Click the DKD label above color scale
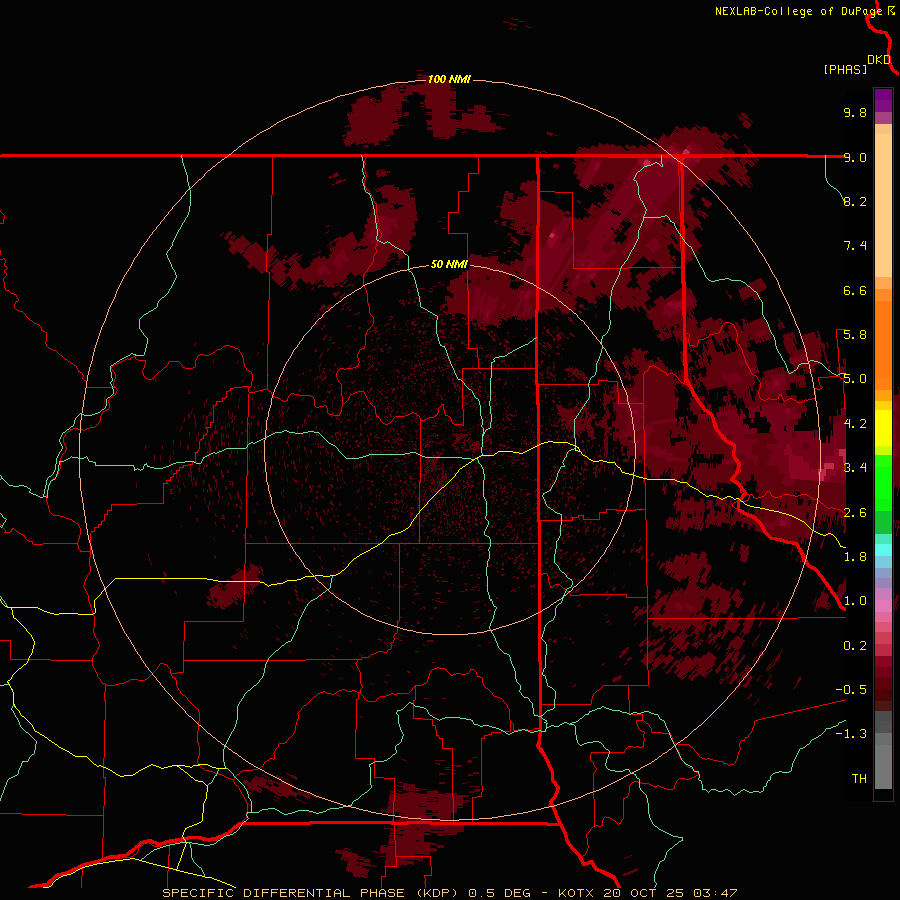 (x=879, y=60)
